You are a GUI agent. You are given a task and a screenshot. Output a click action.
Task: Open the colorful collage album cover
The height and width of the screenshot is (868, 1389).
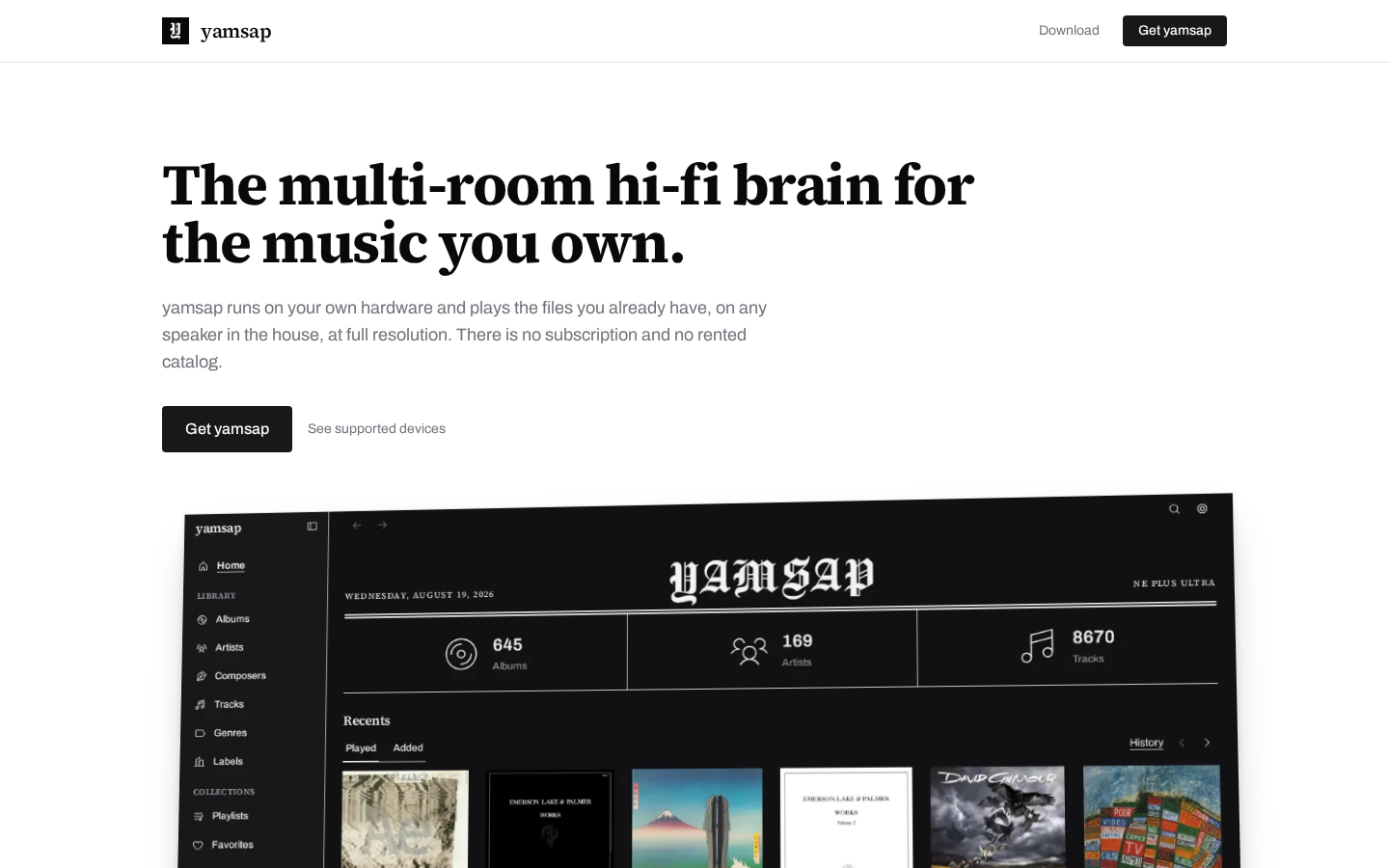(1152, 816)
